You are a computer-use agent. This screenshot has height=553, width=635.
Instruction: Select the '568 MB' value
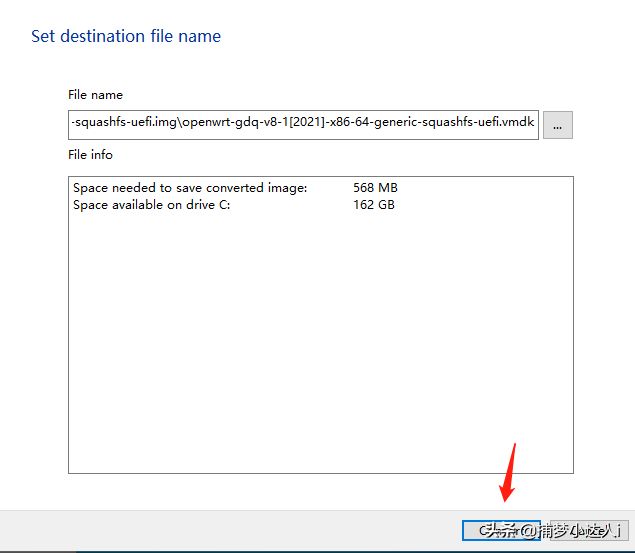point(375,188)
